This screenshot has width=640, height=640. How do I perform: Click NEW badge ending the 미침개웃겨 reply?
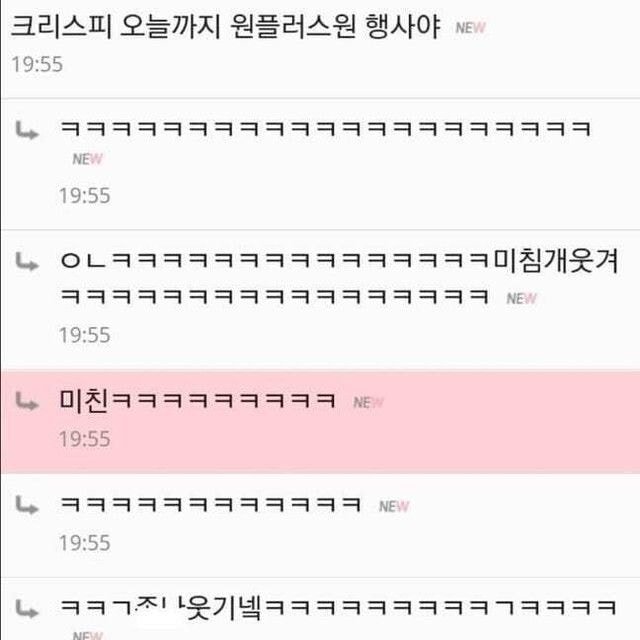[521, 299]
